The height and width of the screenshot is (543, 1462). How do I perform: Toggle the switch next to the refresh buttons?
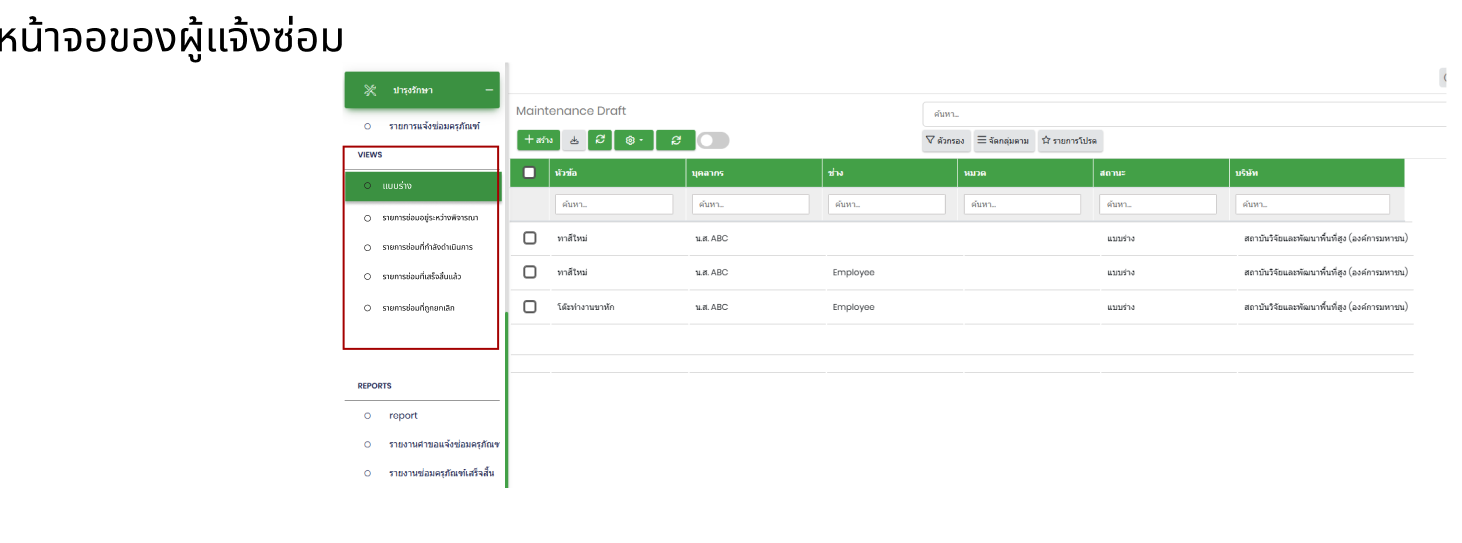[x=713, y=141]
